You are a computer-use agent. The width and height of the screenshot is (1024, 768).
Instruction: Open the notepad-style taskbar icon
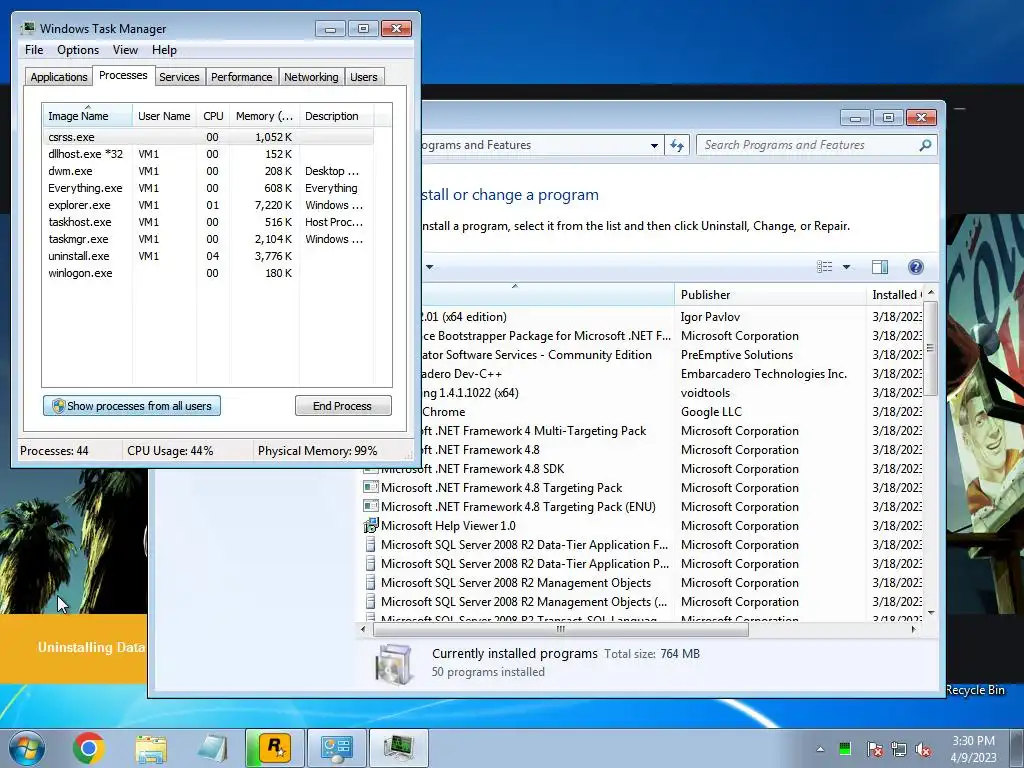tap(212, 748)
